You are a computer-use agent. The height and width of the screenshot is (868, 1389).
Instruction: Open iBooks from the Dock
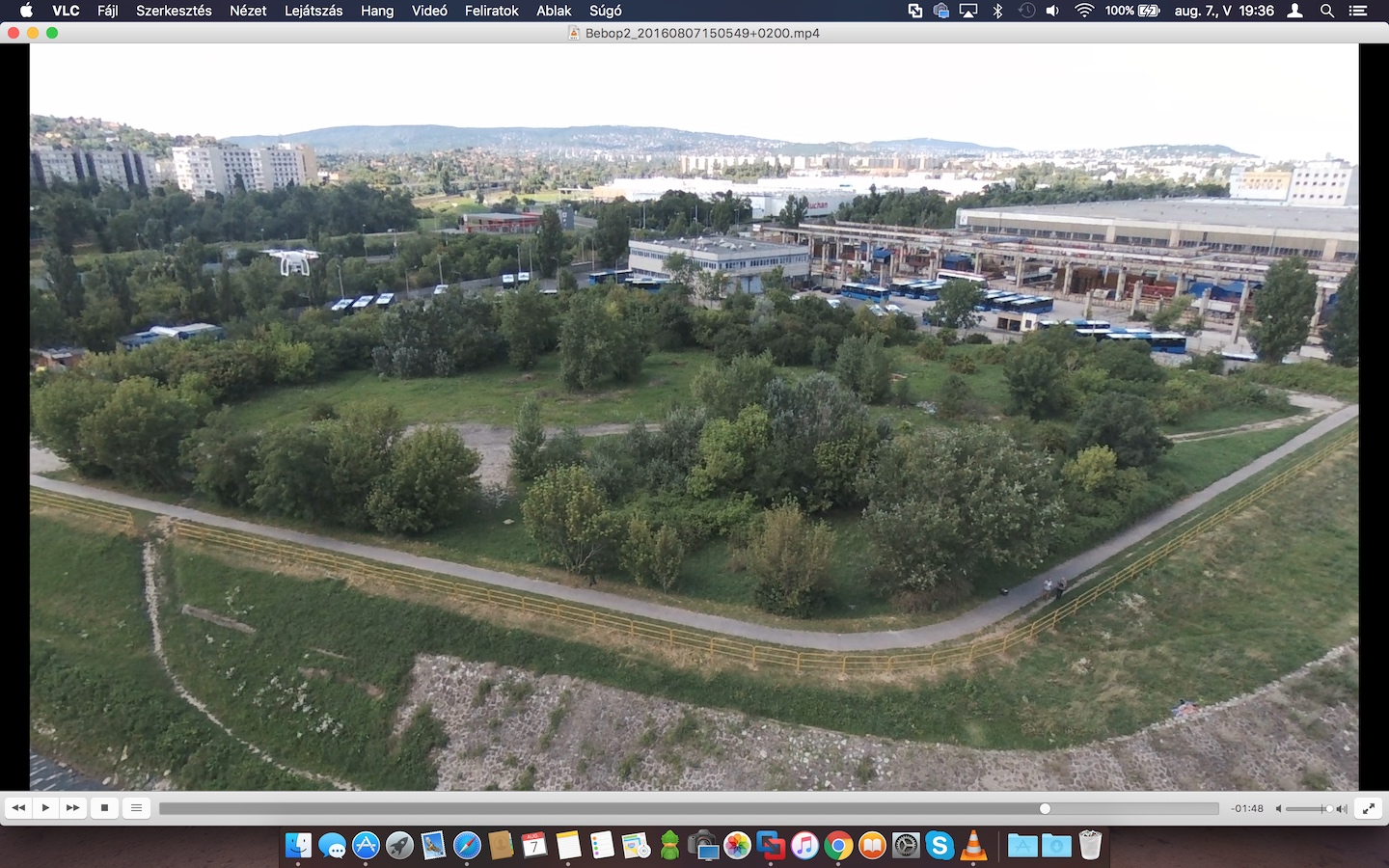872,846
